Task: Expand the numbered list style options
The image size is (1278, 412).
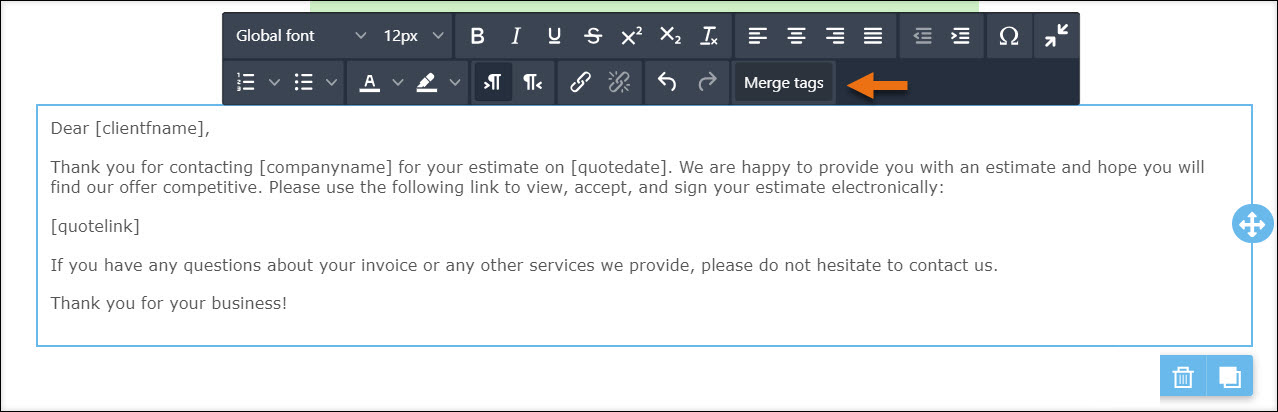Action: tap(274, 83)
